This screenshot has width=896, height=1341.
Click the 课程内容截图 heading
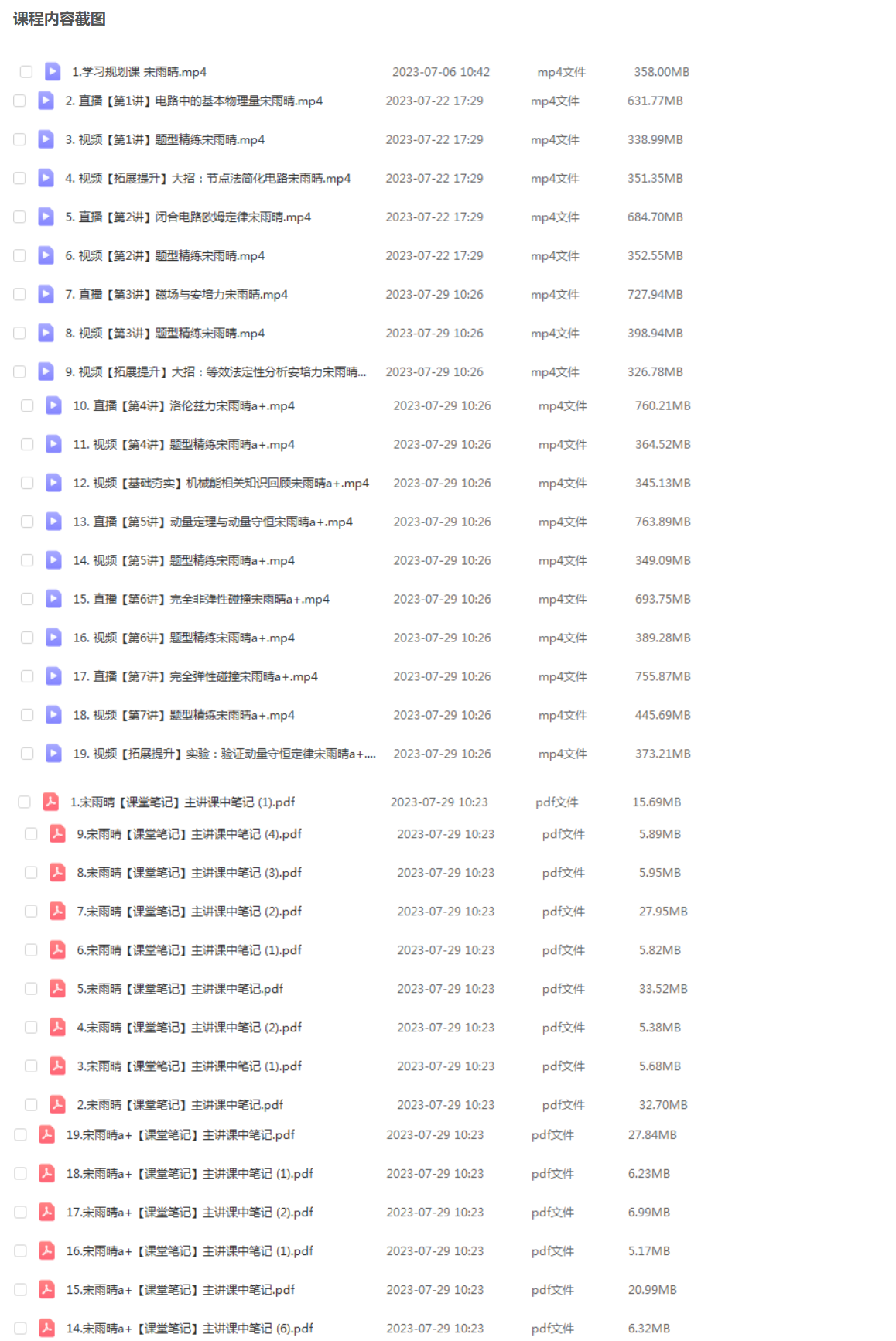(x=60, y=19)
